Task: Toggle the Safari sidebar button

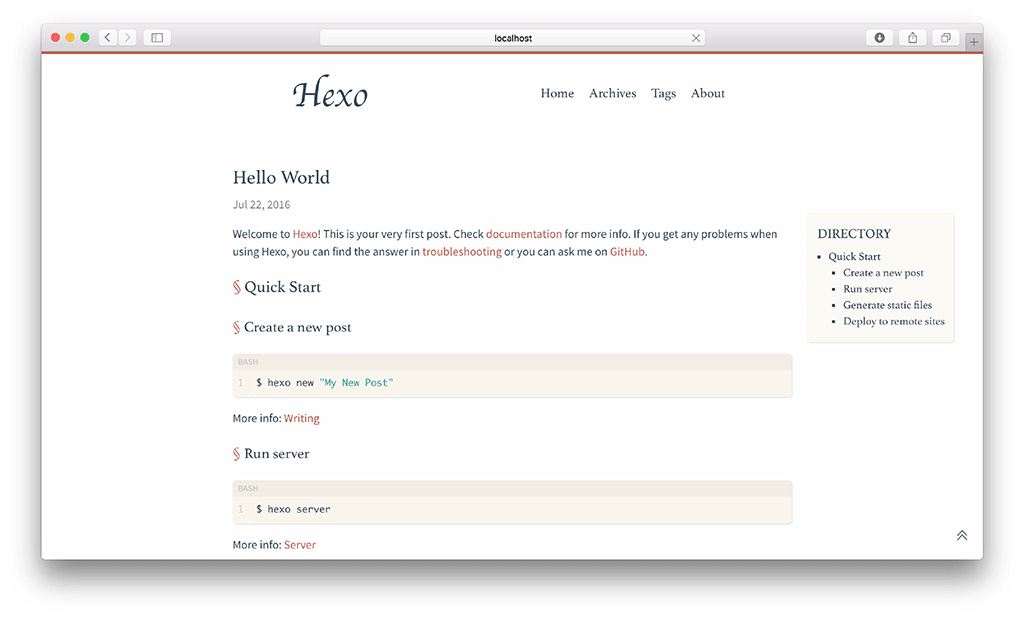Action: (x=157, y=37)
